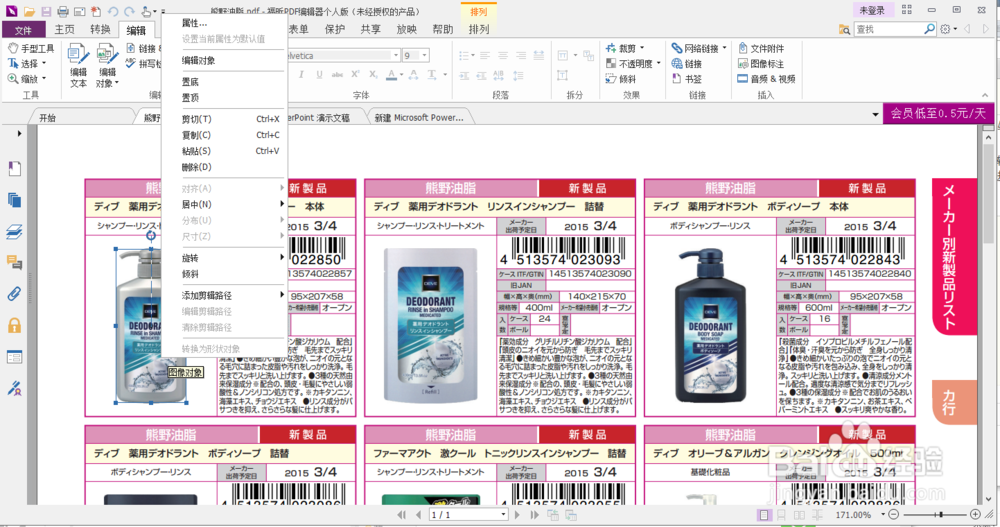The image size is (1000, 527).
Task: Open the attachments paperclip panel in sidebar
Action: pos(14,293)
